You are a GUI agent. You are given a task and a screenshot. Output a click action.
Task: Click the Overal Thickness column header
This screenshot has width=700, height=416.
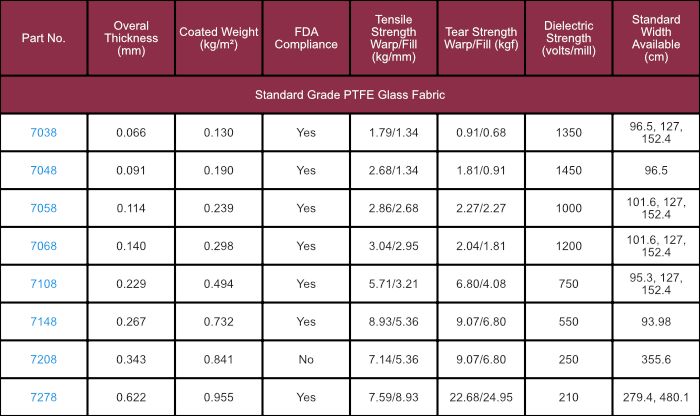point(131,38)
